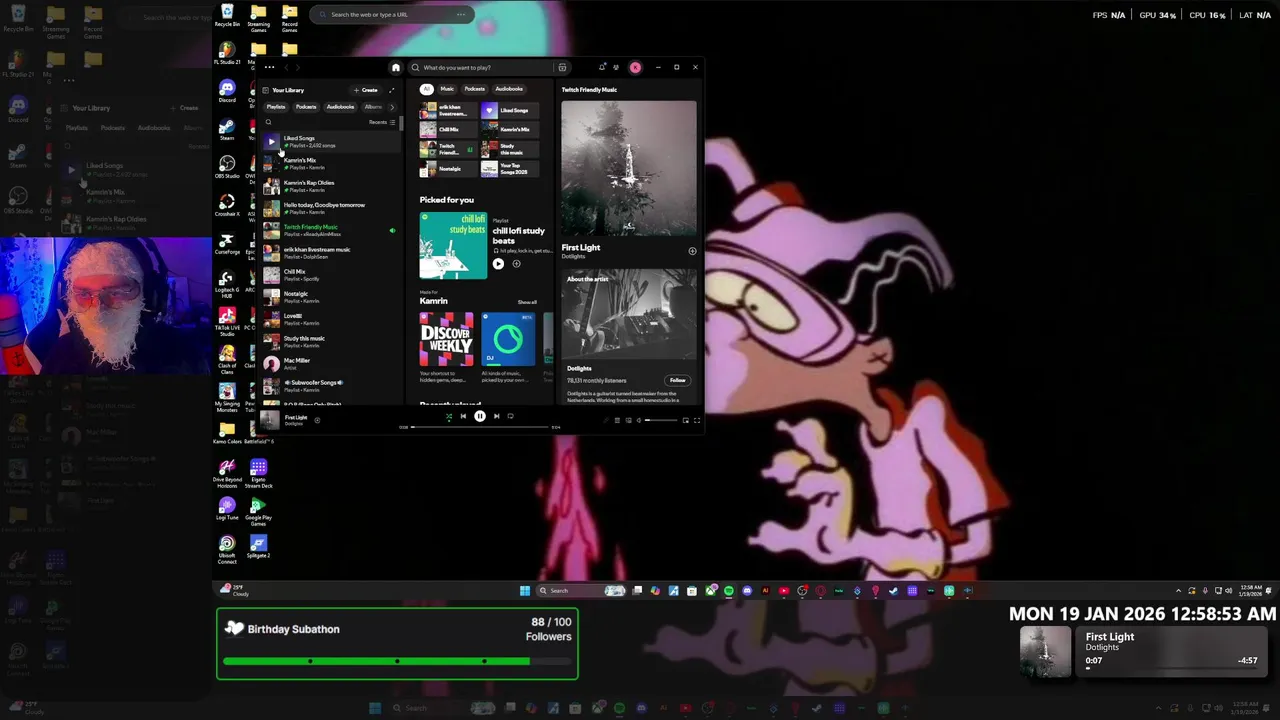Open the Splitgate 2 desktop shortcut
Viewport: 1280px width, 720px height.
click(x=258, y=547)
